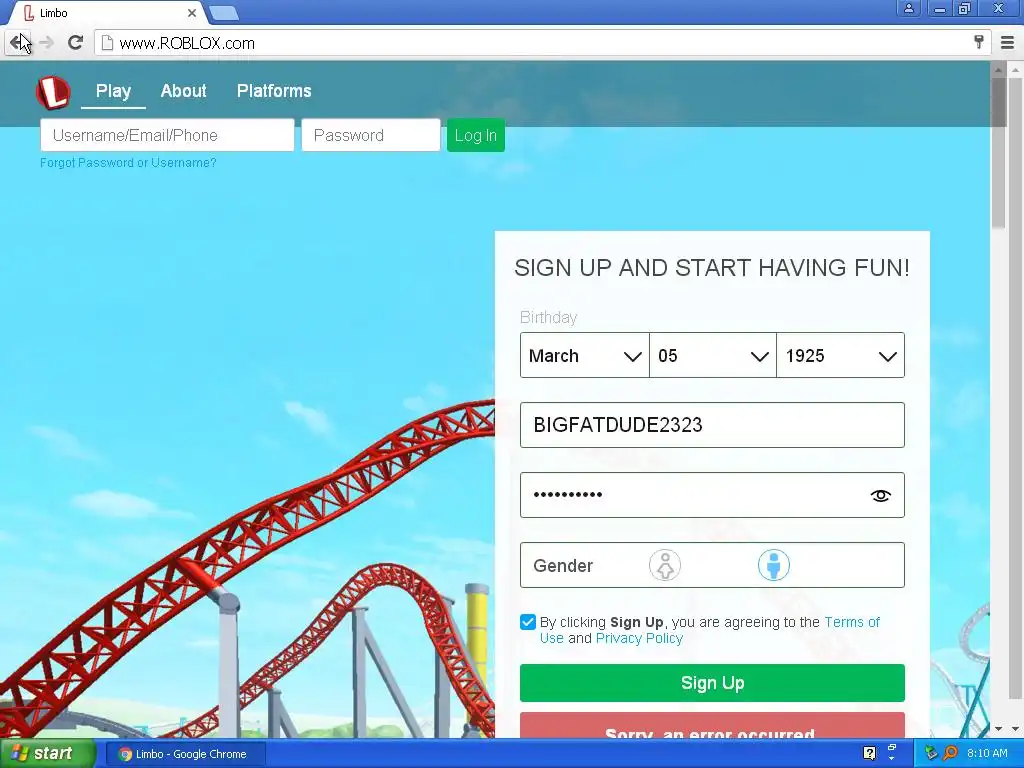Open the Windows start menu
The image size is (1024, 768).
pyautogui.click(x=46, y=754)
